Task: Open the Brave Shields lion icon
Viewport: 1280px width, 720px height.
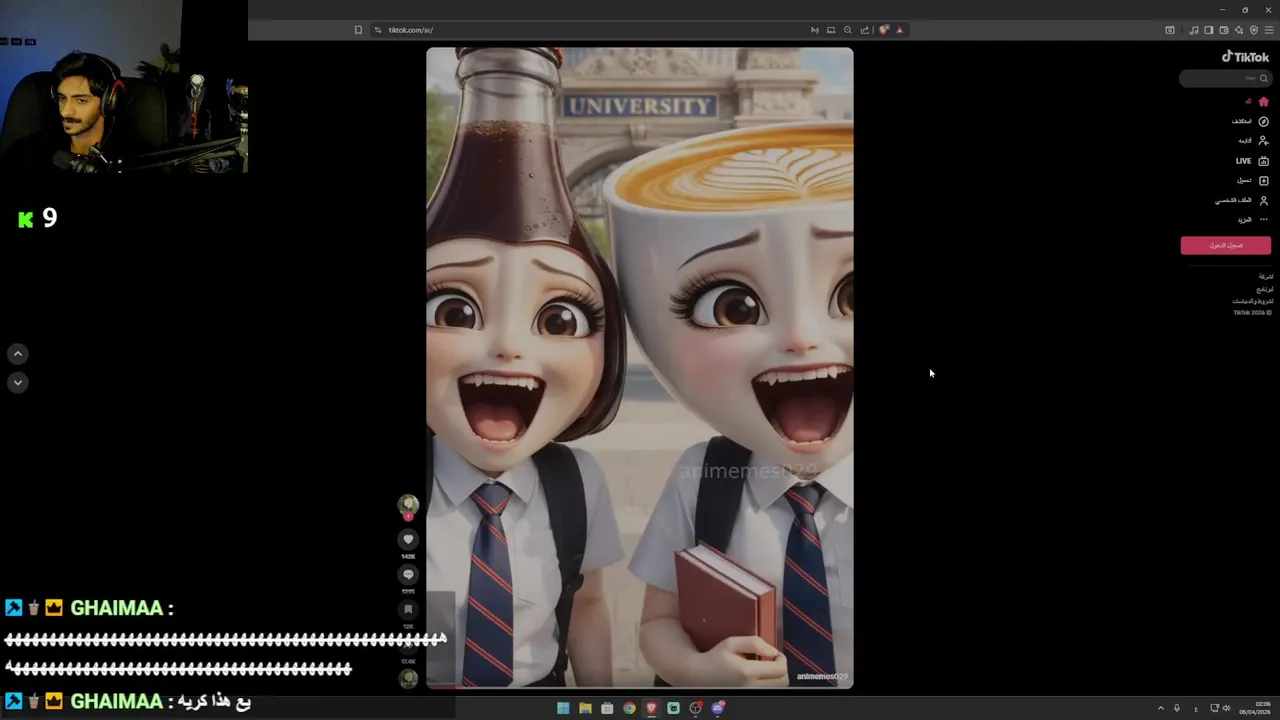Action: [x=883, y=30]
